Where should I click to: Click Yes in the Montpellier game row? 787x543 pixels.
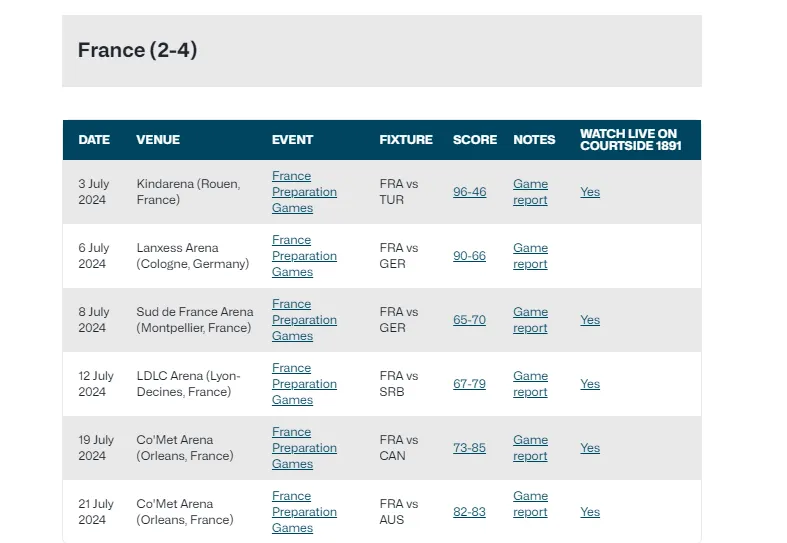[x=590, y=320]
